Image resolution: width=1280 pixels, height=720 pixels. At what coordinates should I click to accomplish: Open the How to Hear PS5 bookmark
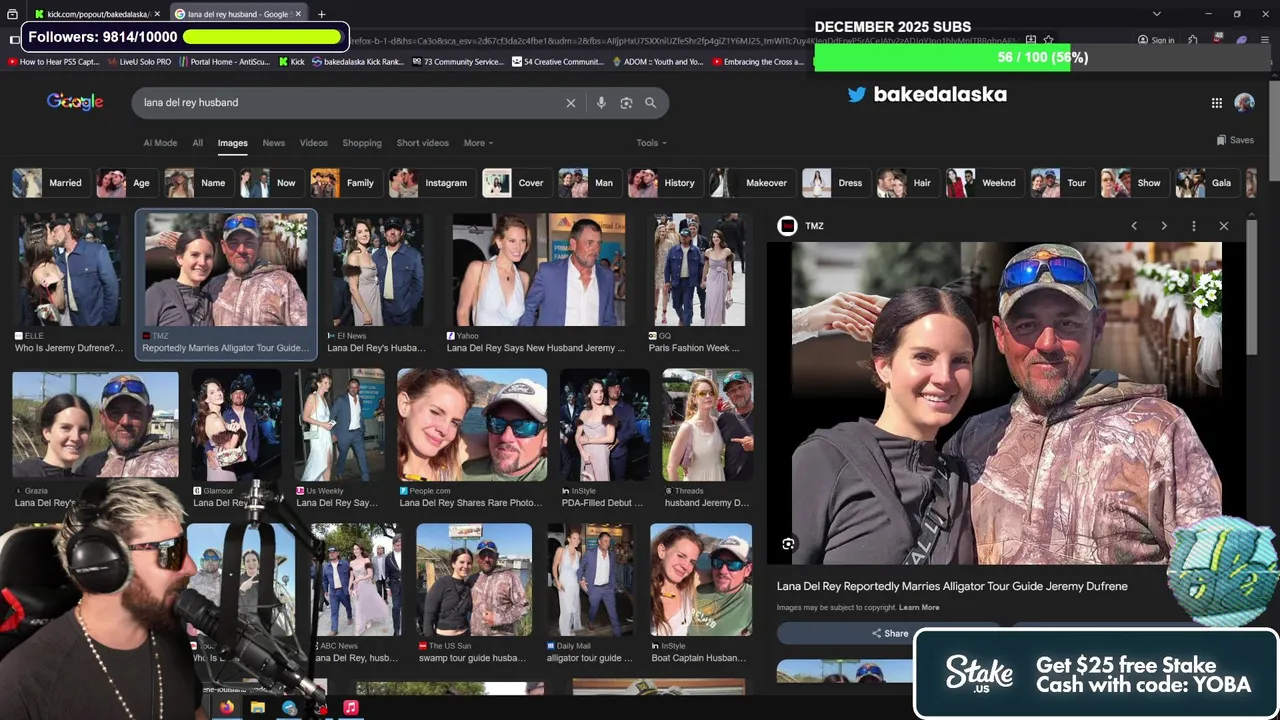pos(54,62)
